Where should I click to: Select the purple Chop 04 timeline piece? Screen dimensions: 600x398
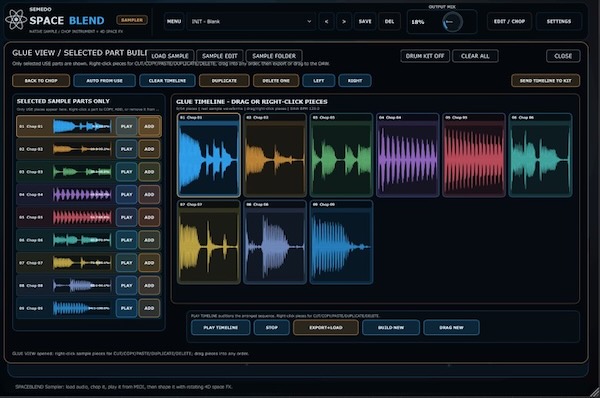(x=408, y=155)
